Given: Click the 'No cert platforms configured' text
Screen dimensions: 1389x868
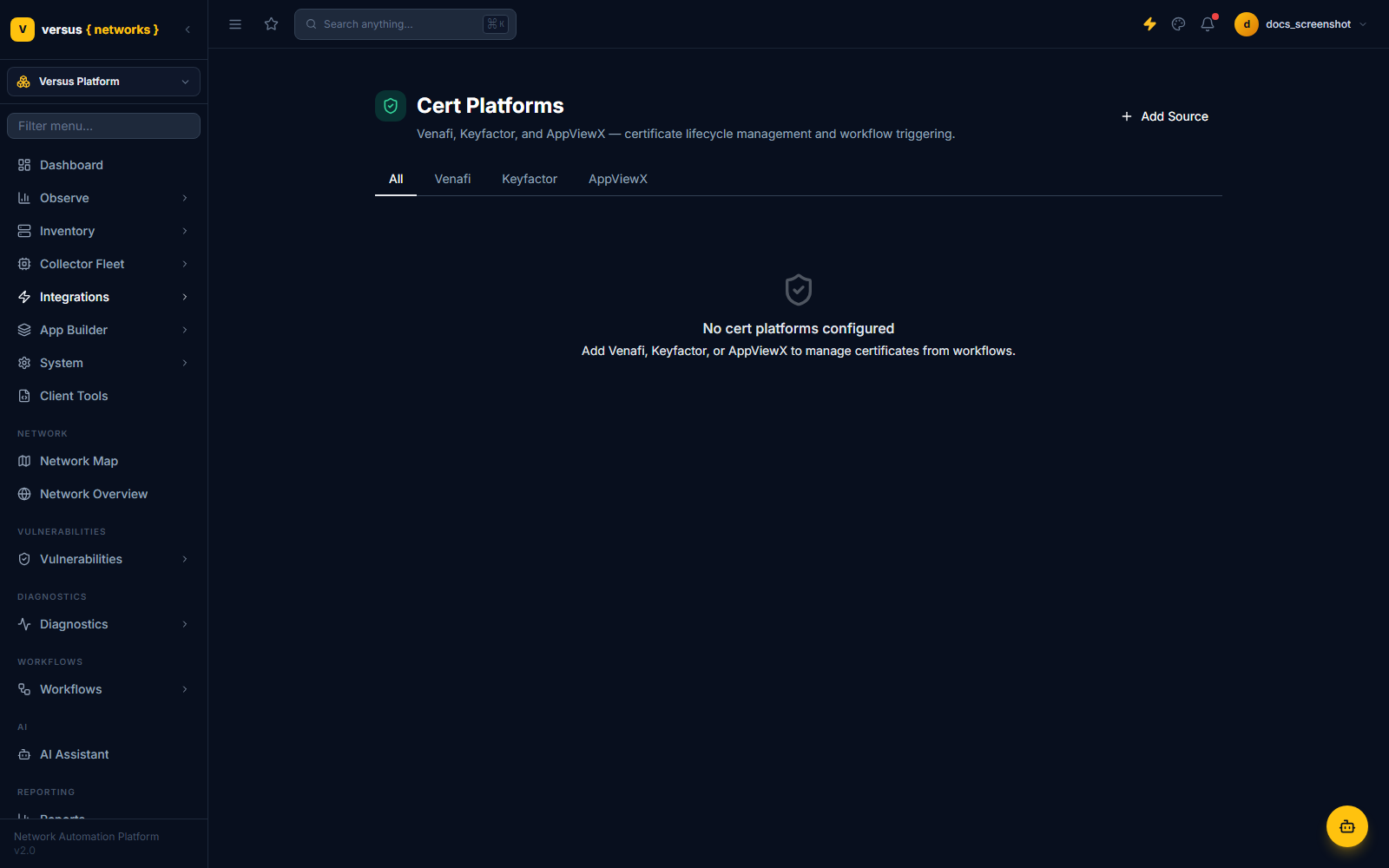Looking at the screenshot, I should pos(799,328).
